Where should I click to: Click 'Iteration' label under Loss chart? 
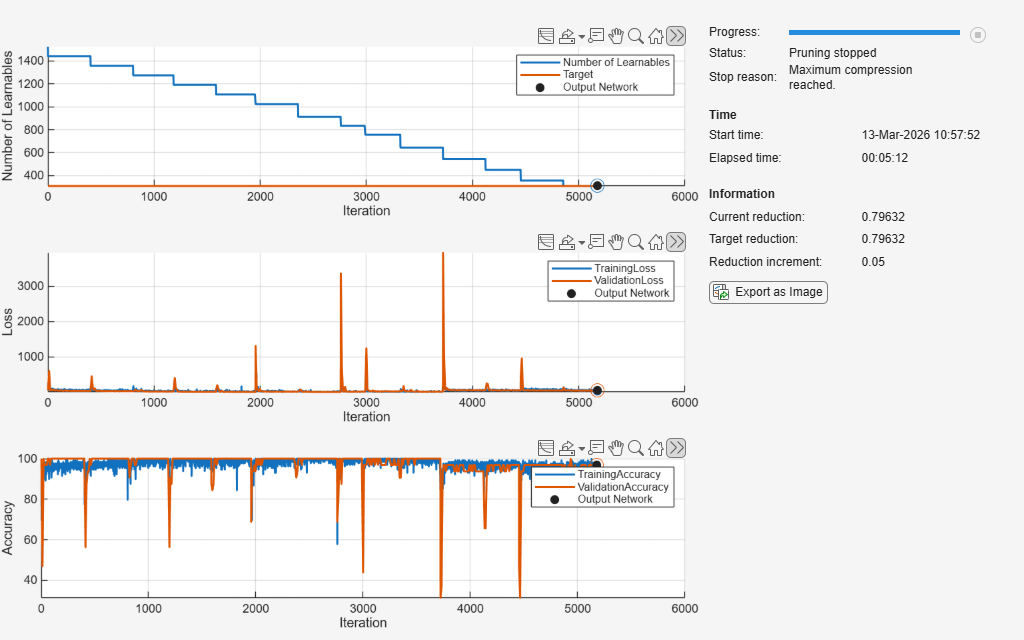tap(366, 417)
